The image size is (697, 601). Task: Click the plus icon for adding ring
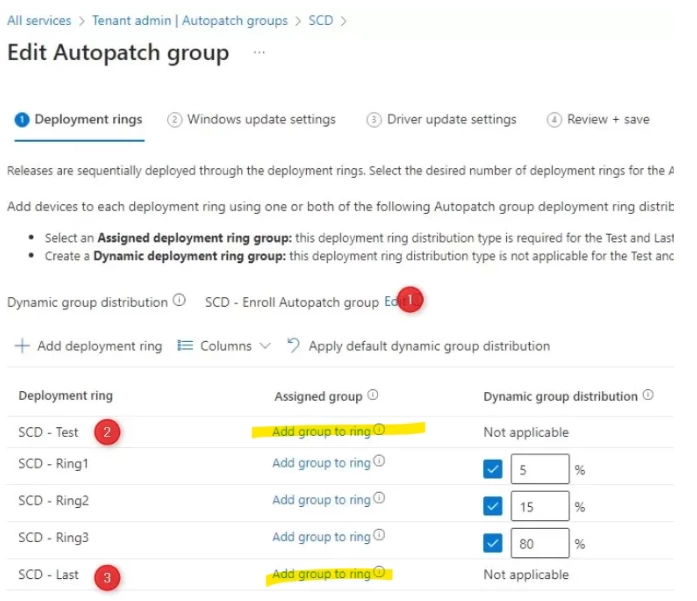pyautogui.click(x=22, y=345)
